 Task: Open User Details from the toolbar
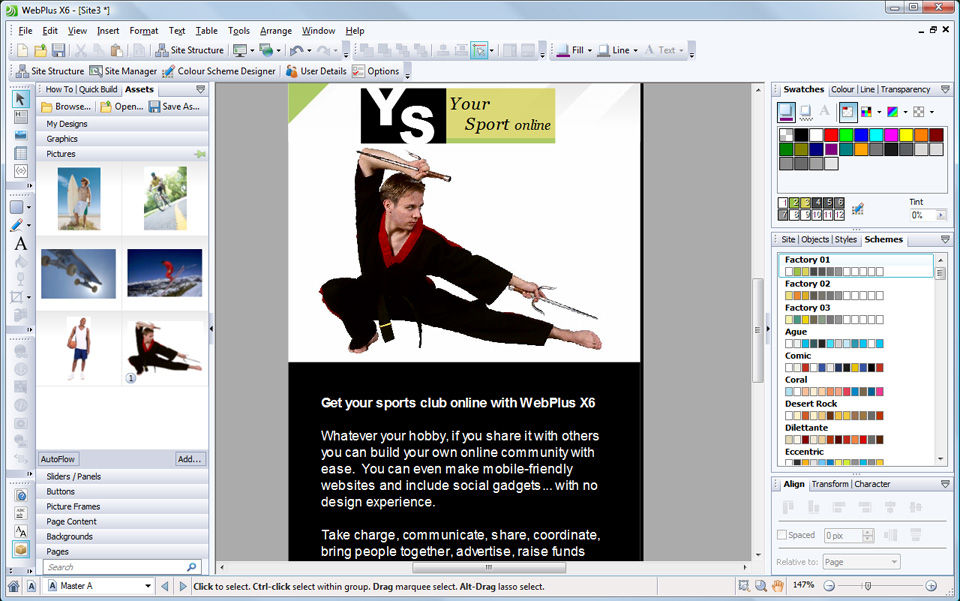coord(316,71)
